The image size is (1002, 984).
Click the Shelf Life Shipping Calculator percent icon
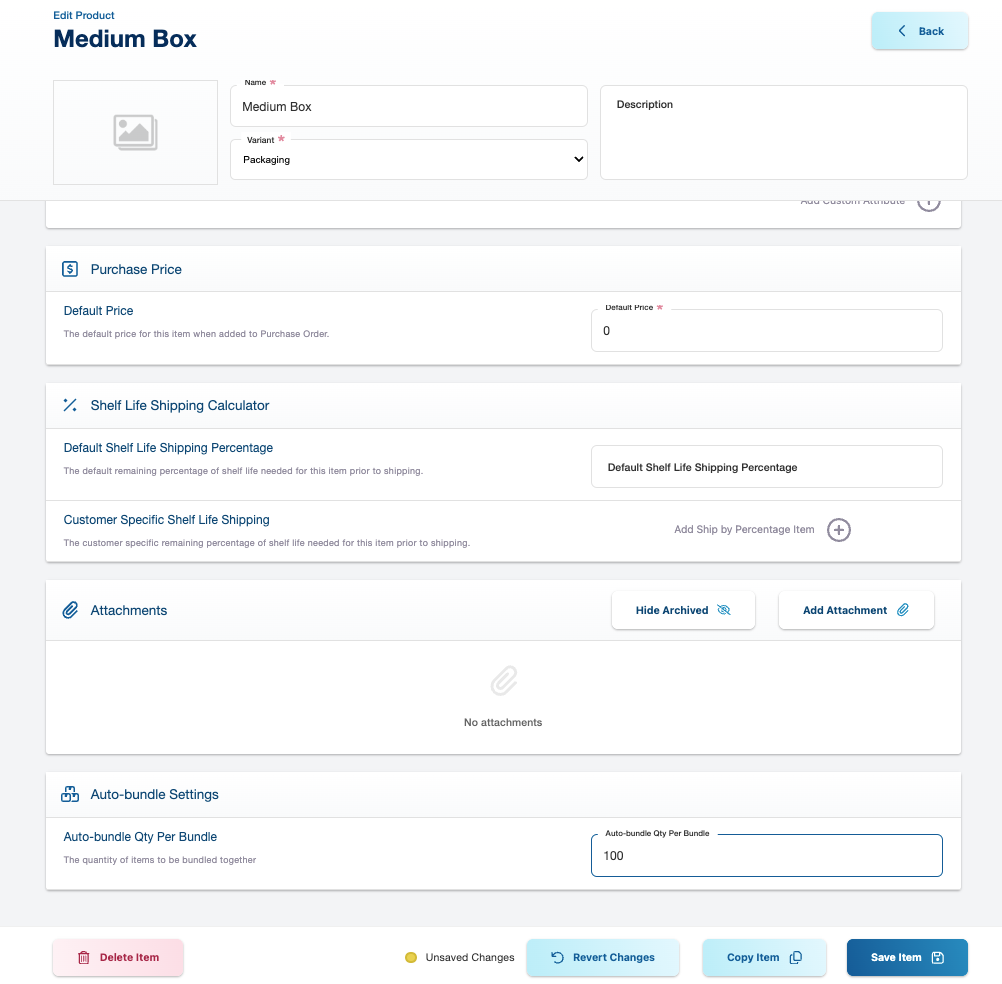pos(70,405)
